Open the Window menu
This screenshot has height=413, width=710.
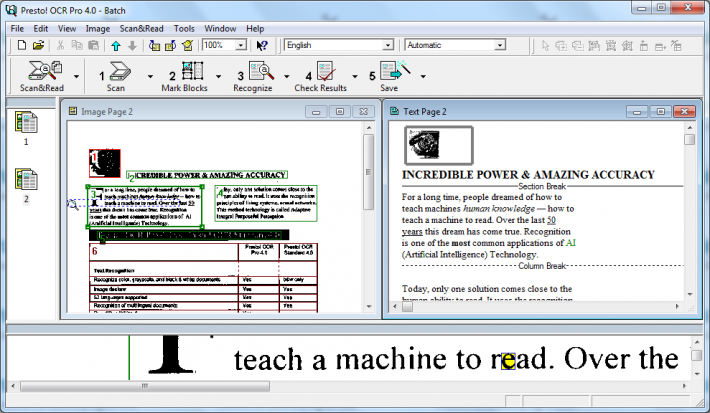(x=220, y=29)
